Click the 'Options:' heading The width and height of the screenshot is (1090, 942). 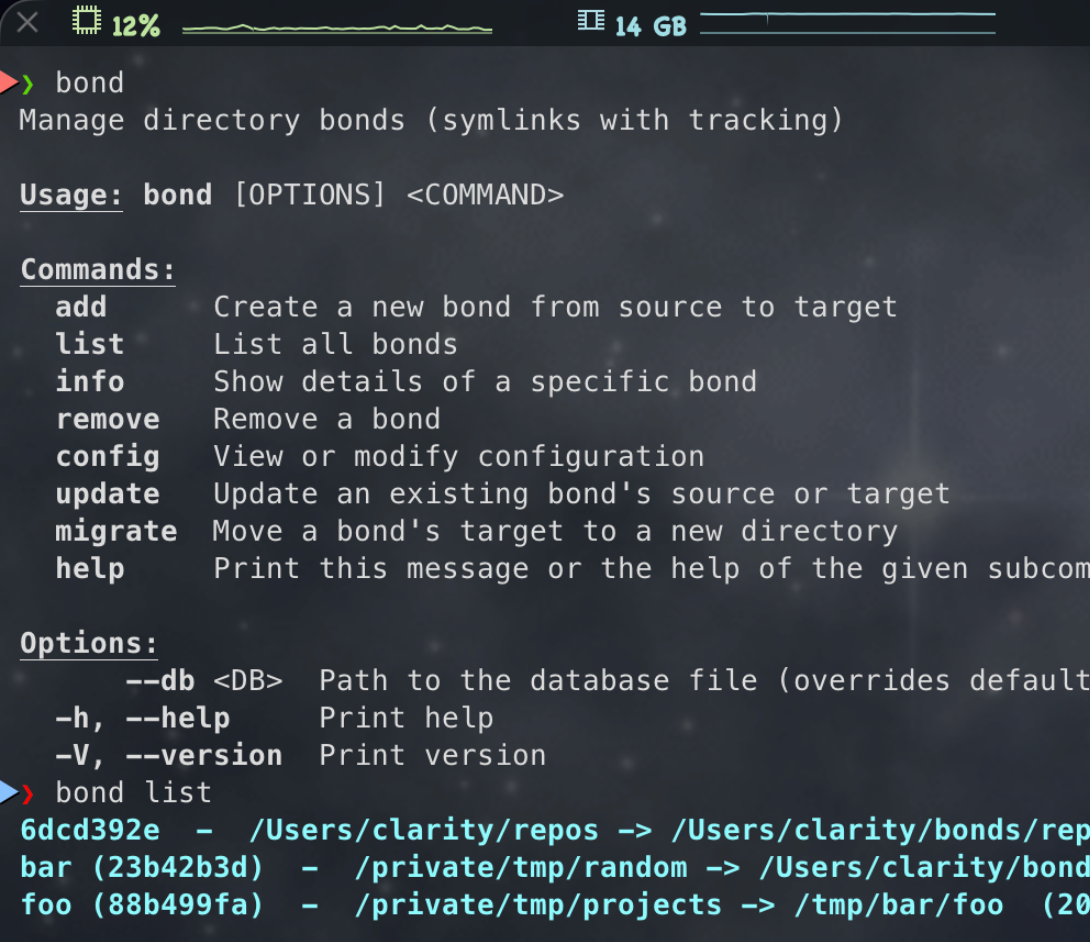click(88, 643)
